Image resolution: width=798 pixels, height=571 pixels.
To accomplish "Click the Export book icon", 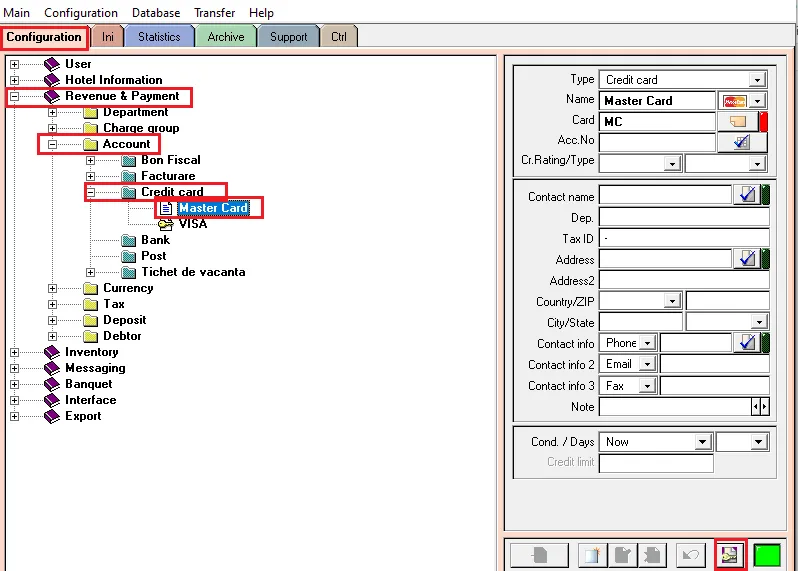I will click(x=52, y=416).
